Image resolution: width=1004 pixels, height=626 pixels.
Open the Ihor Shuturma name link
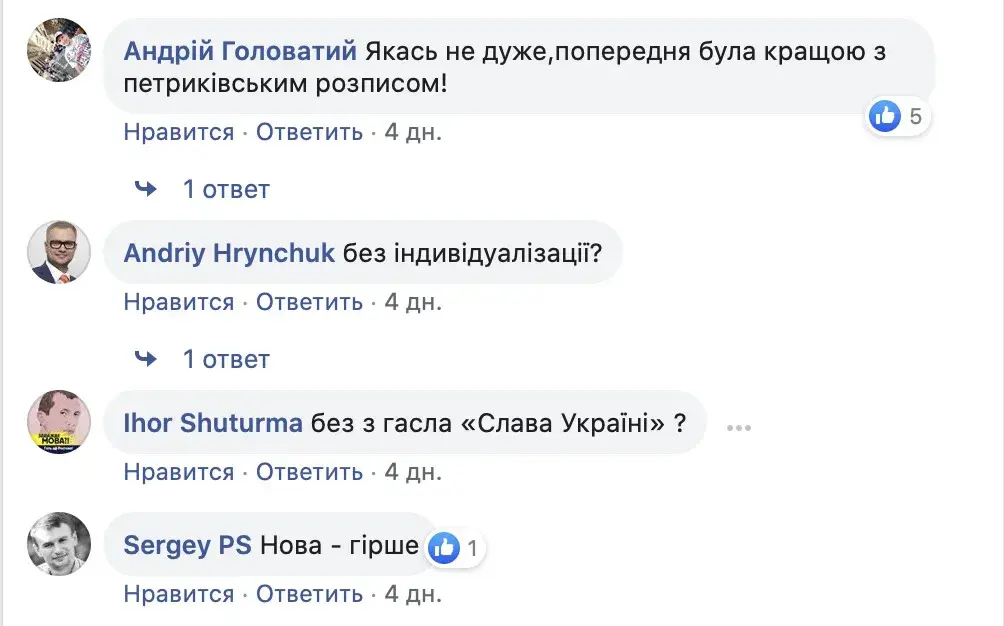(x=213, y=423)
